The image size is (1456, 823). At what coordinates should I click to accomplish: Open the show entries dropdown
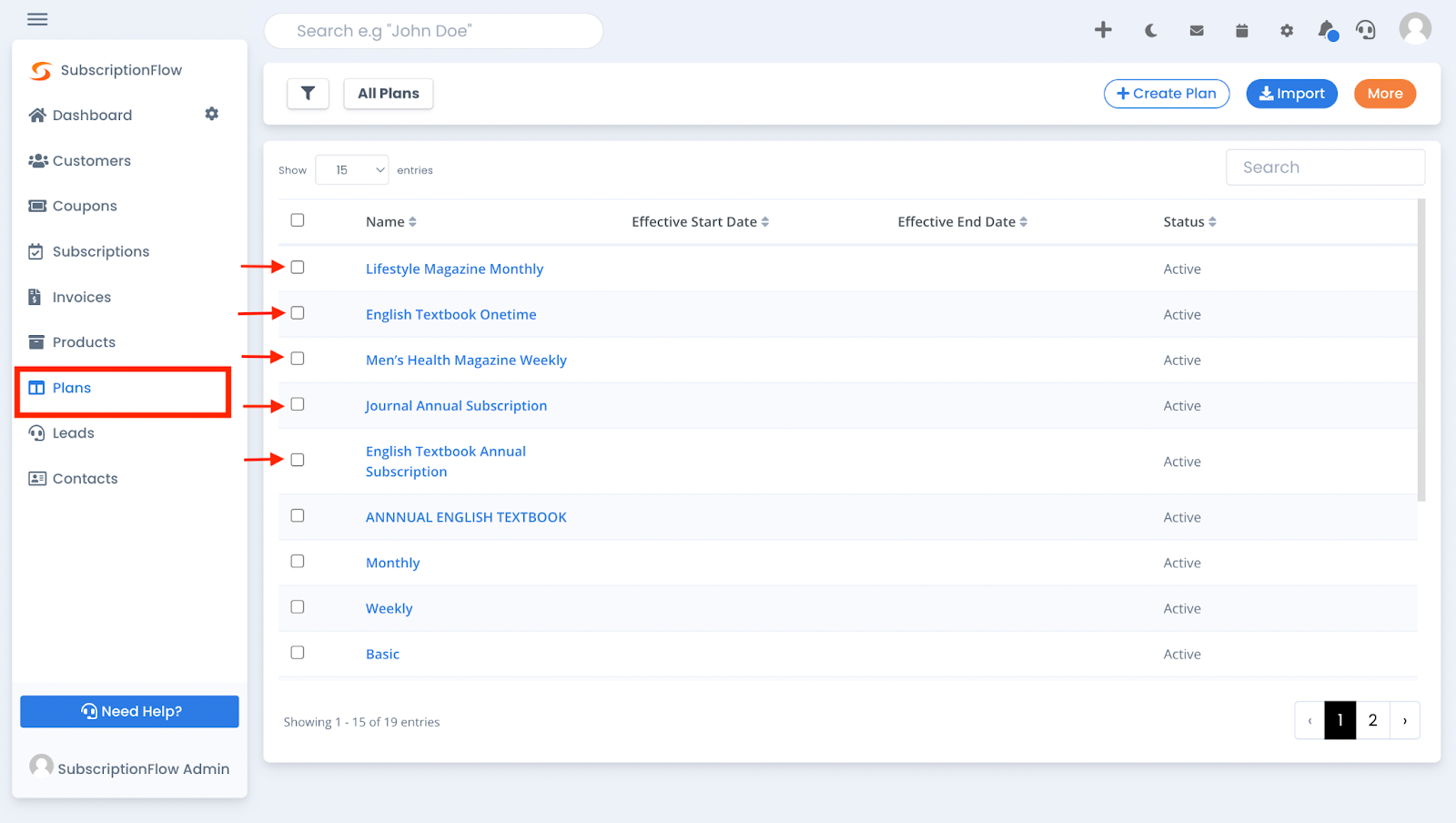(x=352, y=170)
